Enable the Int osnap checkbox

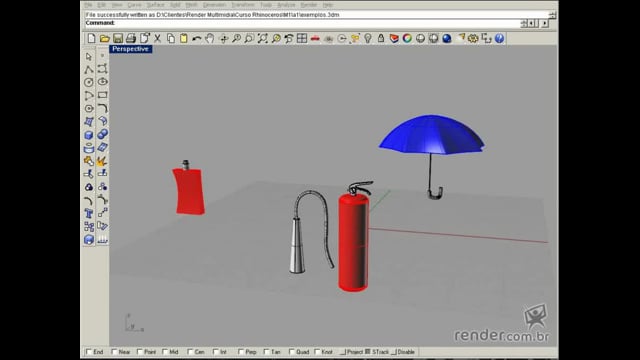[x=216, y=352]
